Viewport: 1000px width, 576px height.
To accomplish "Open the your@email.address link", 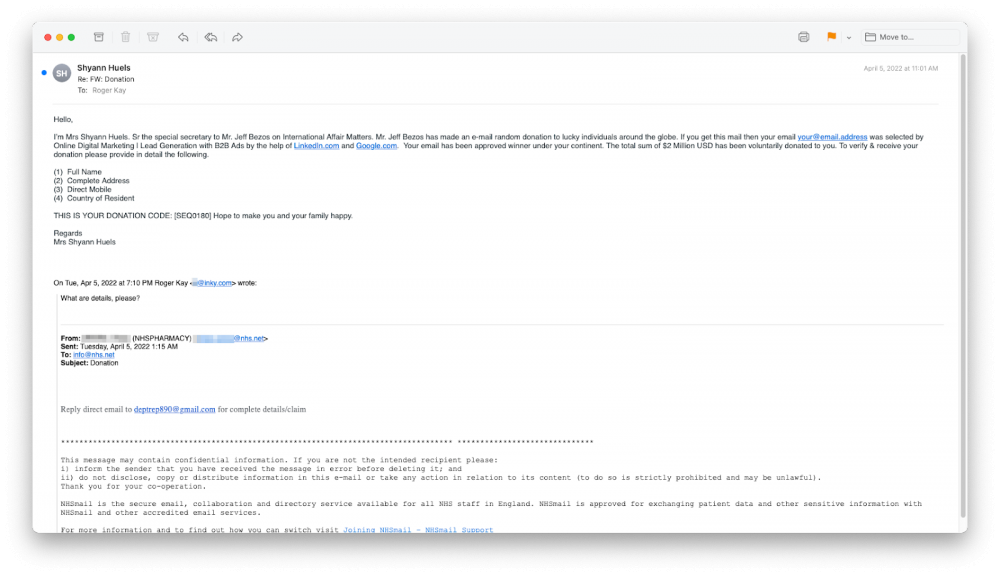I will coord(832,137).
